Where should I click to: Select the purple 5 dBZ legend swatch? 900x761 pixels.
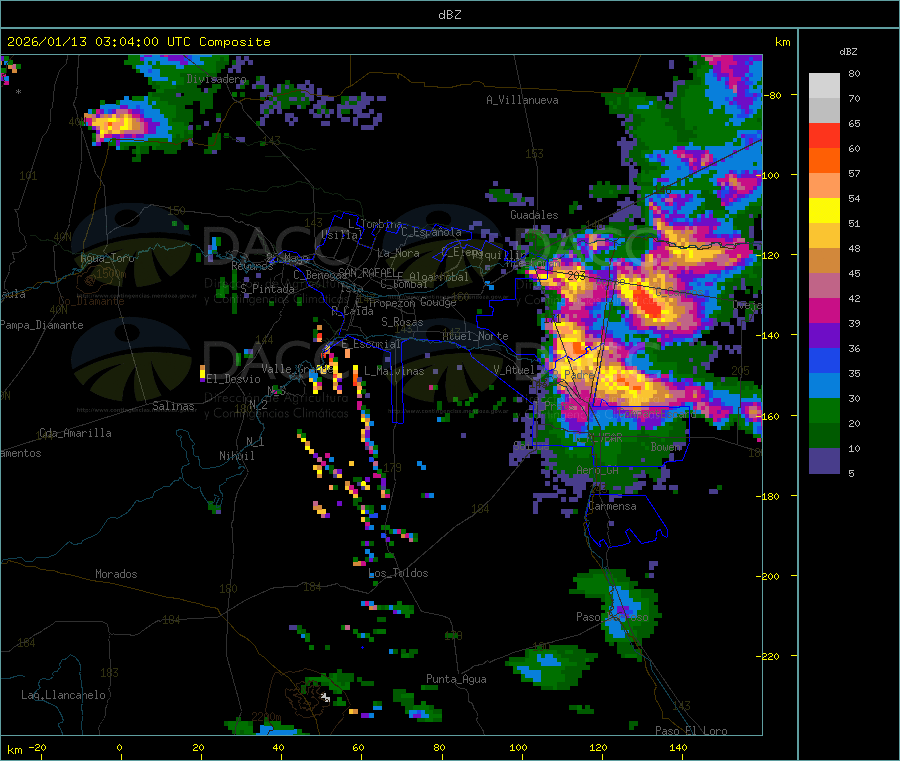click(x=824, y=461)
